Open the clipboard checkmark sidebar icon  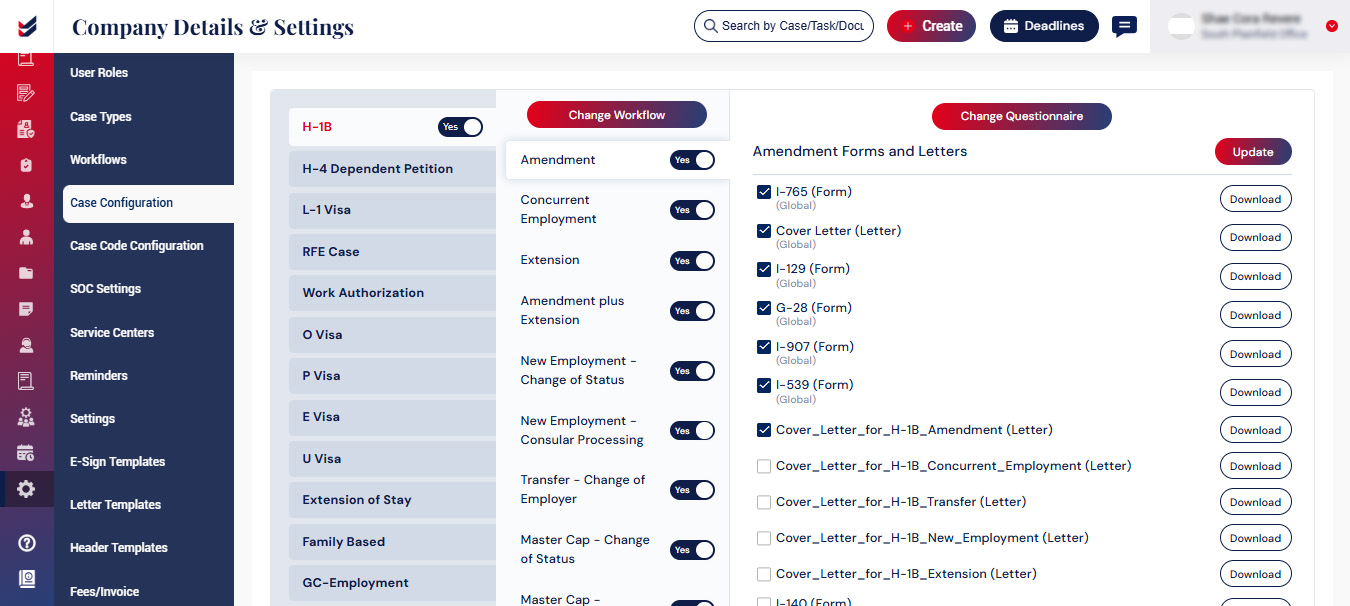26,166
